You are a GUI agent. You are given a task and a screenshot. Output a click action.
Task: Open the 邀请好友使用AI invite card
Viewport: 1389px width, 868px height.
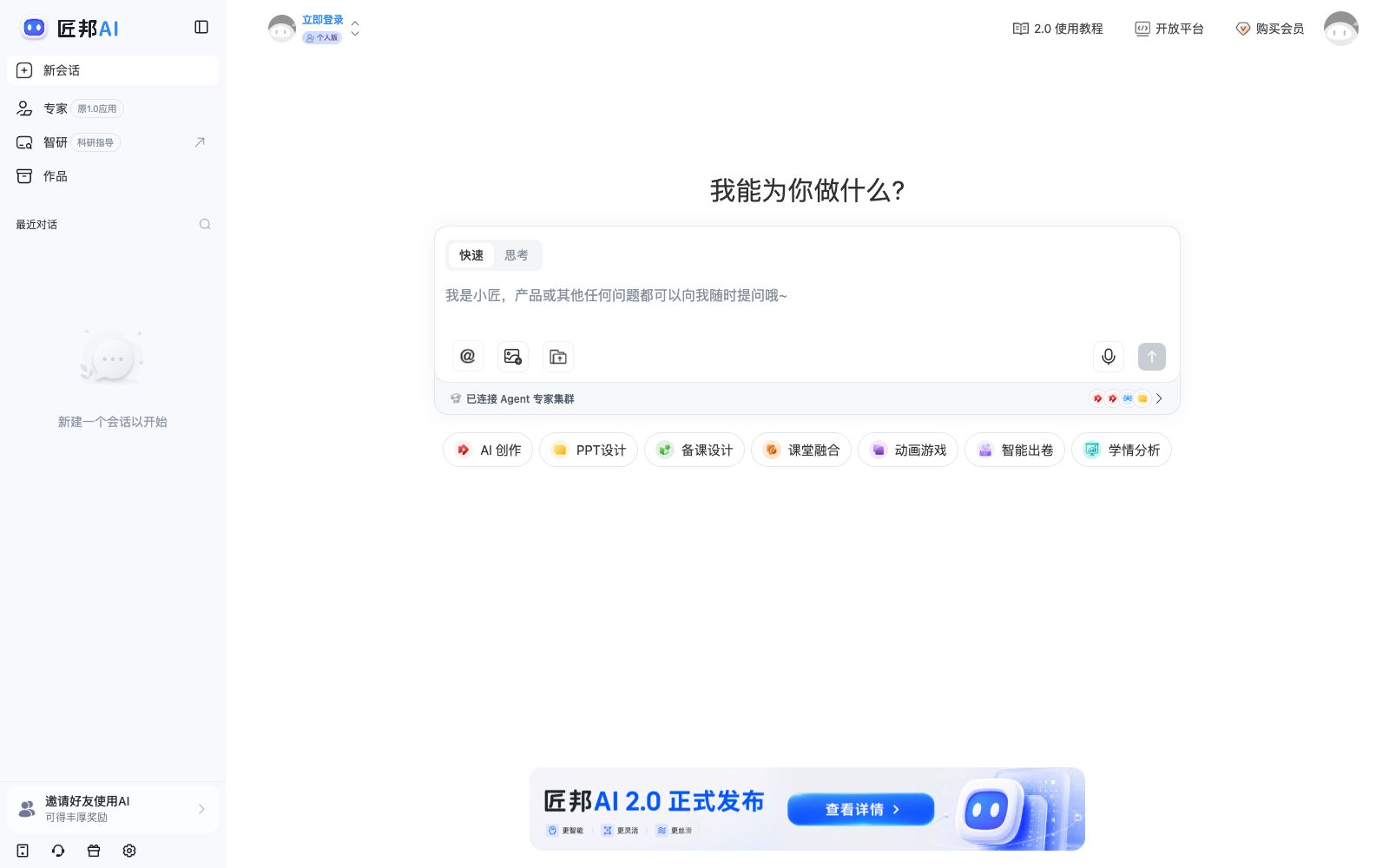(113, 808)
